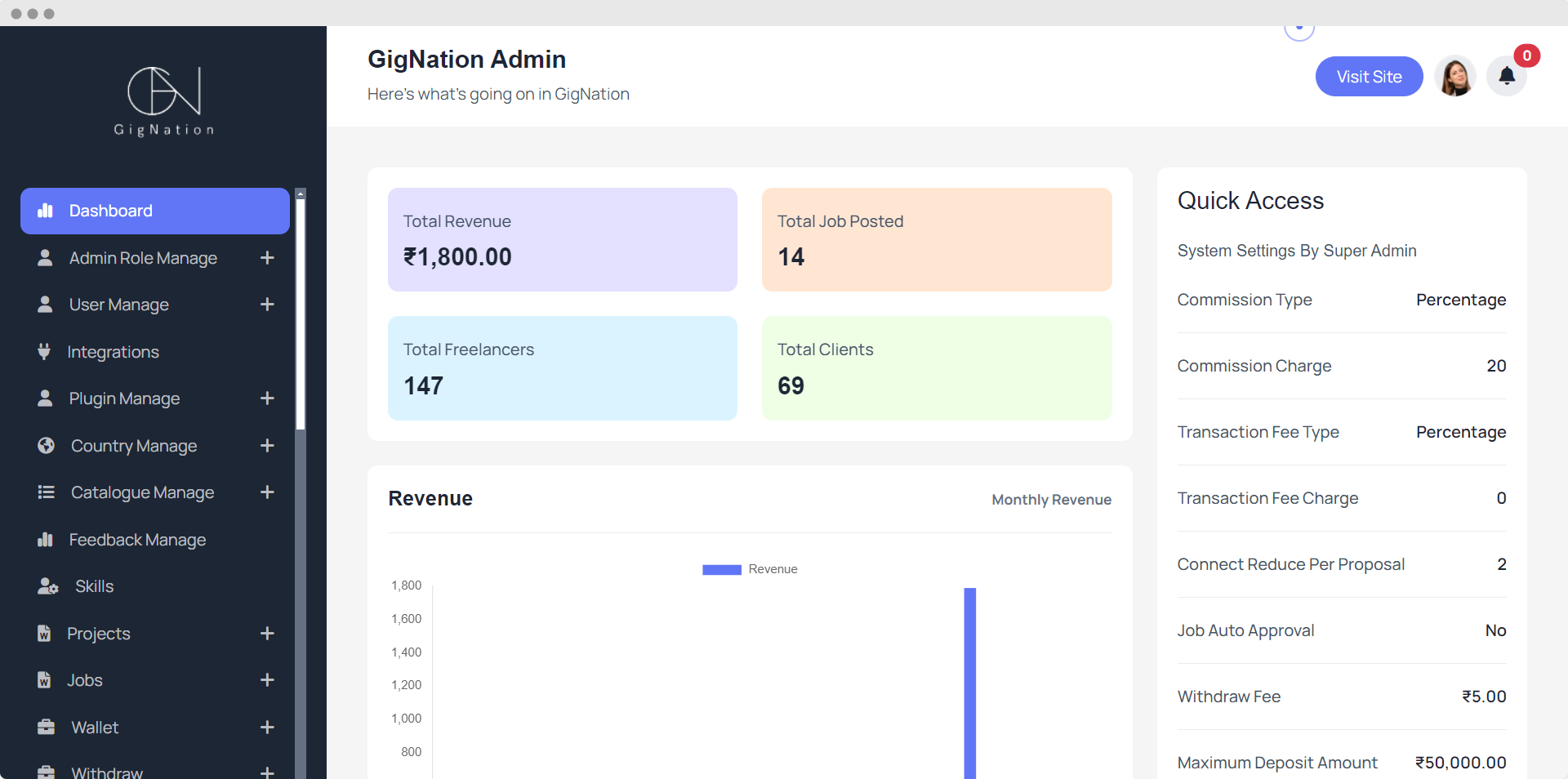This screenshot has width=1568, height=779.
Task: Open notifications bell icon
Action: pyautogui.click(x=1507, y=76)
